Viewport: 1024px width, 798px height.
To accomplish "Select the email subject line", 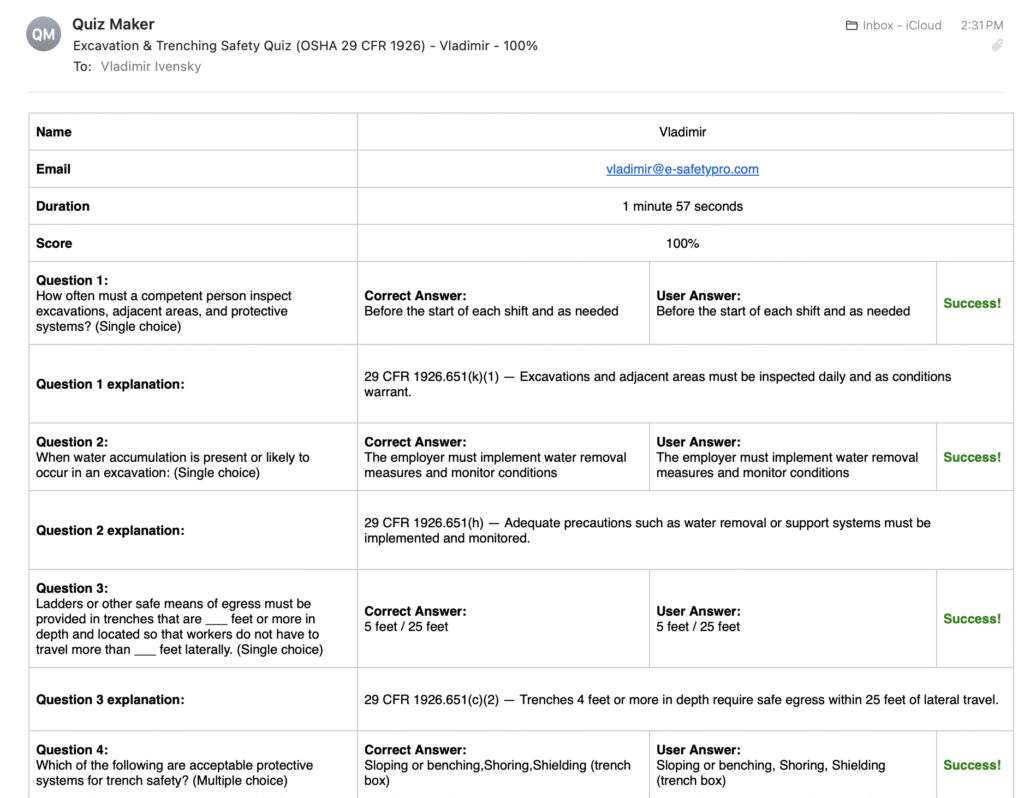I will pyautogui.click(x=305, y=46).
